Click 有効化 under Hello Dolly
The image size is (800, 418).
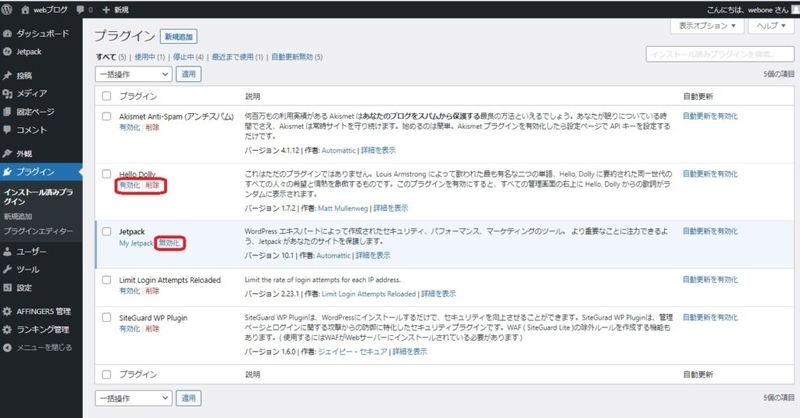point(130,185)
